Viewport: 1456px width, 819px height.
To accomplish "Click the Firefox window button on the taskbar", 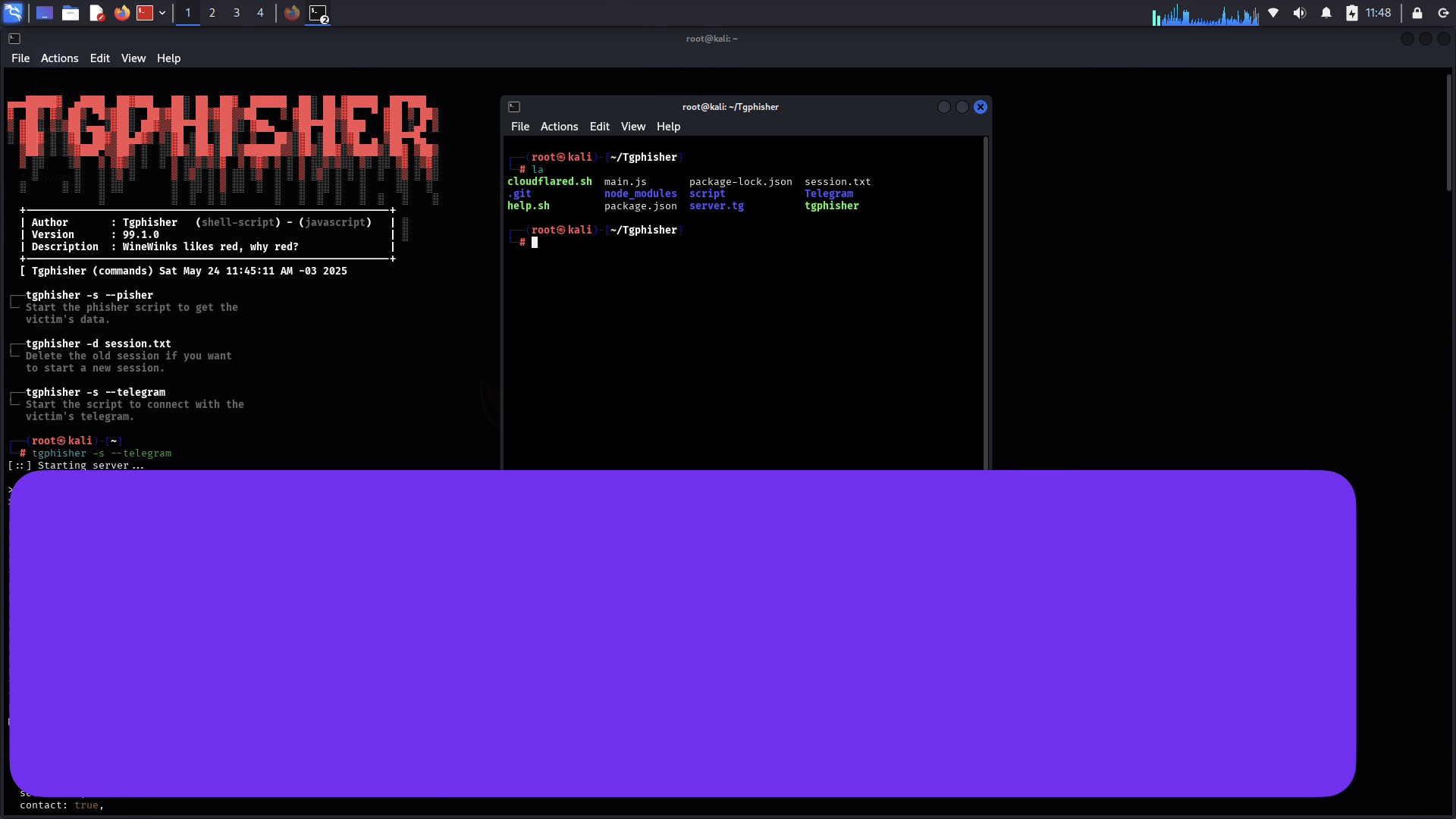I will pos(292,13).
